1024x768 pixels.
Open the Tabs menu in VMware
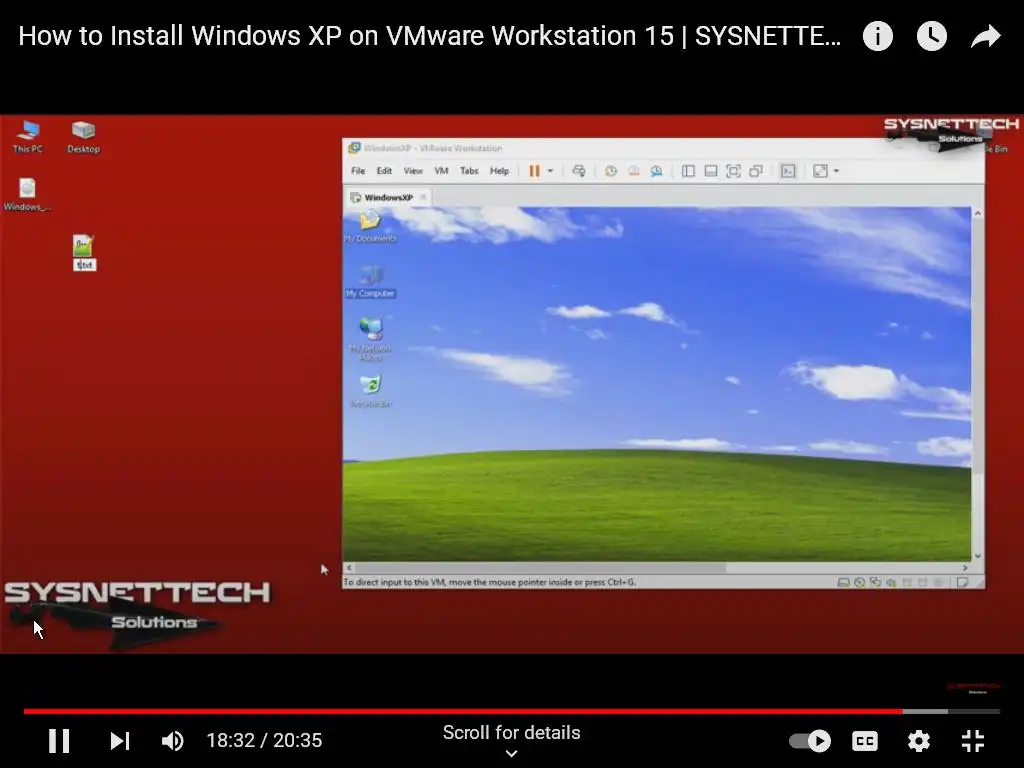tap(469, 171)
